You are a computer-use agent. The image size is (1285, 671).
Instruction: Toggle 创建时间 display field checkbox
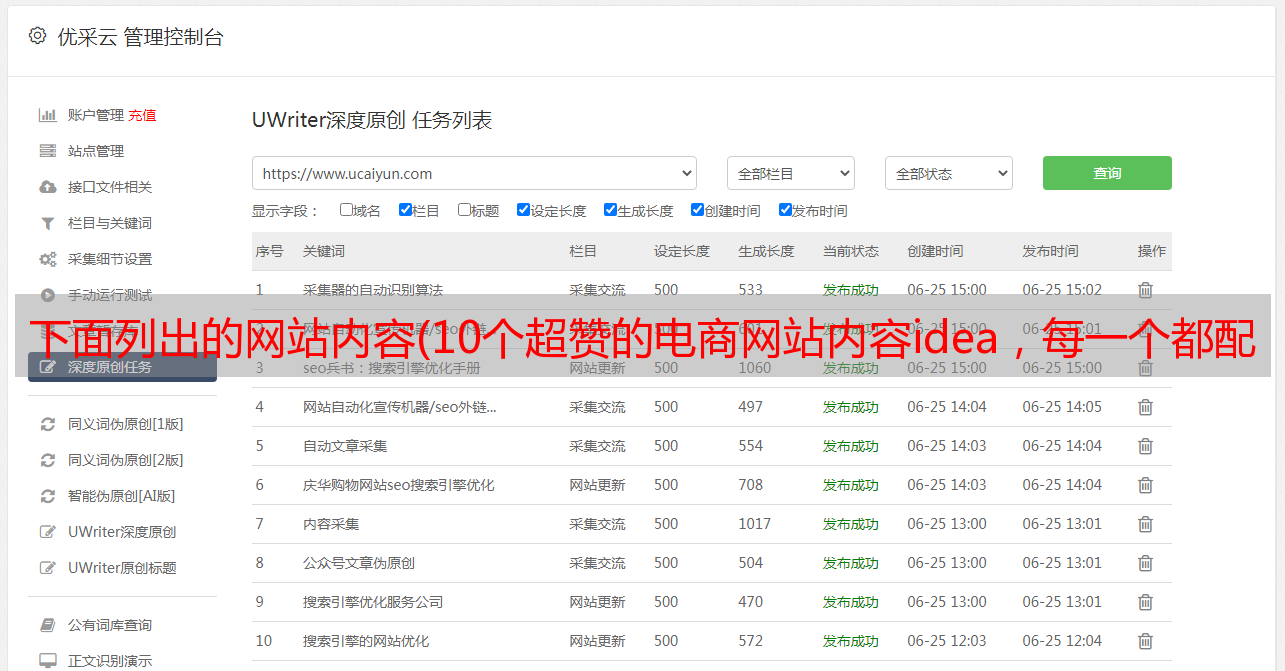tap(697, 210)
